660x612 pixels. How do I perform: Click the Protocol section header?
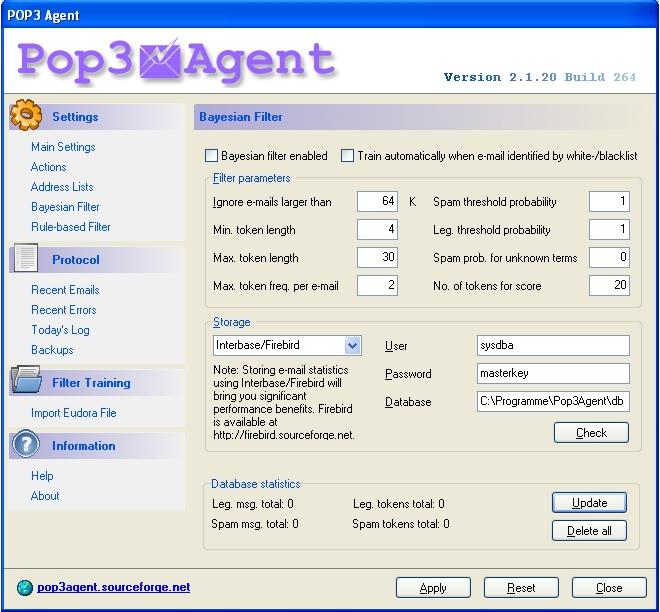(97, 260)
